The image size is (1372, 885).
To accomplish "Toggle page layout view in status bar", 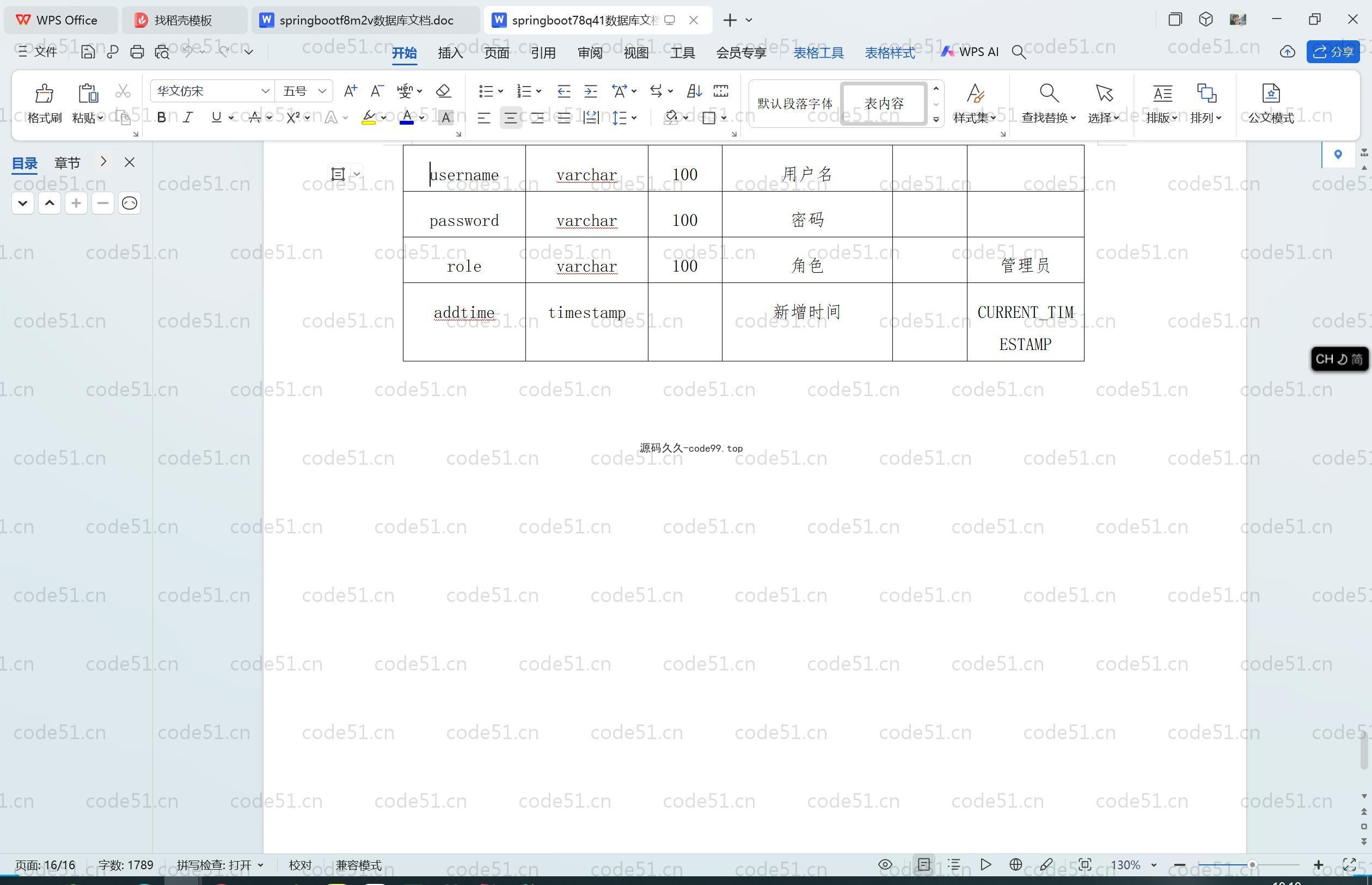I will [x=924, y=864].
